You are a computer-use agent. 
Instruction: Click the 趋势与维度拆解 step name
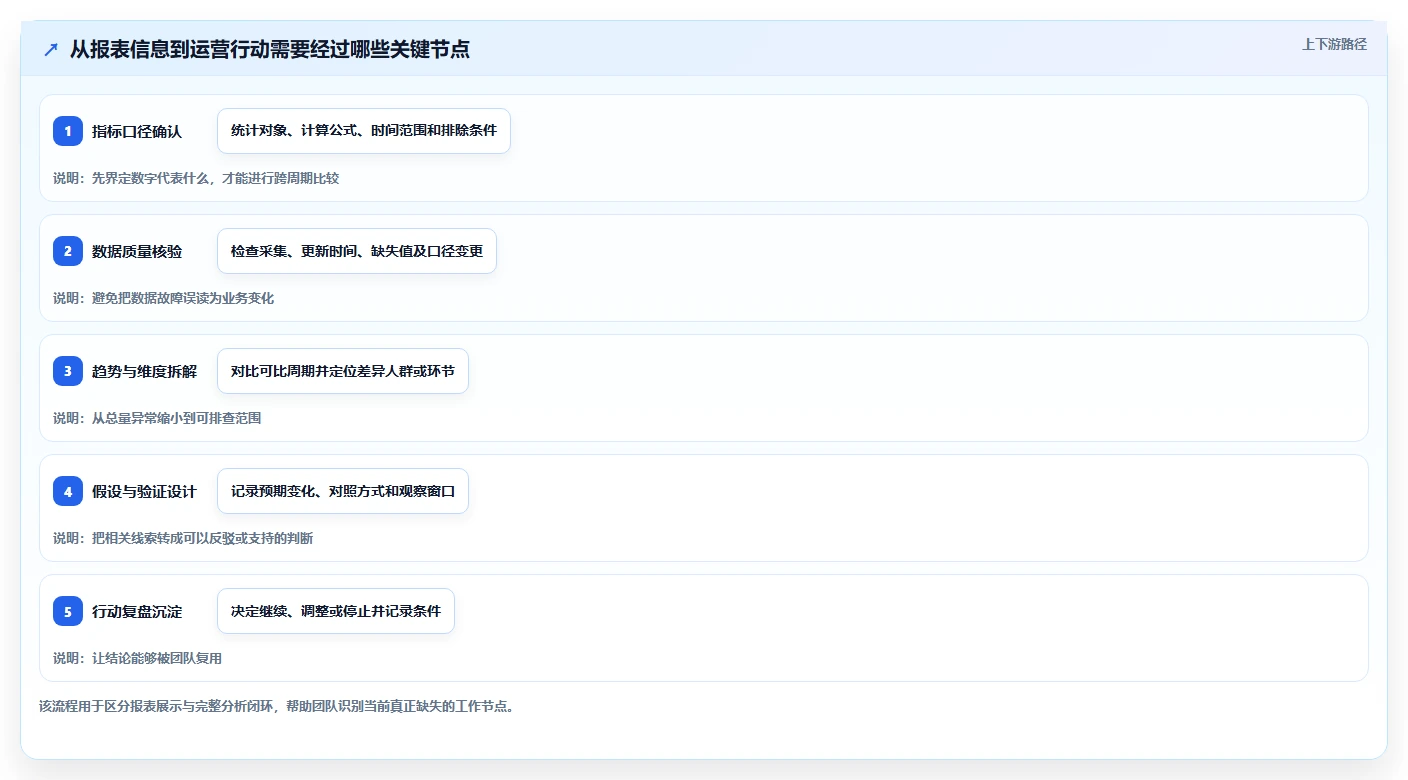(x=144, y=371)
